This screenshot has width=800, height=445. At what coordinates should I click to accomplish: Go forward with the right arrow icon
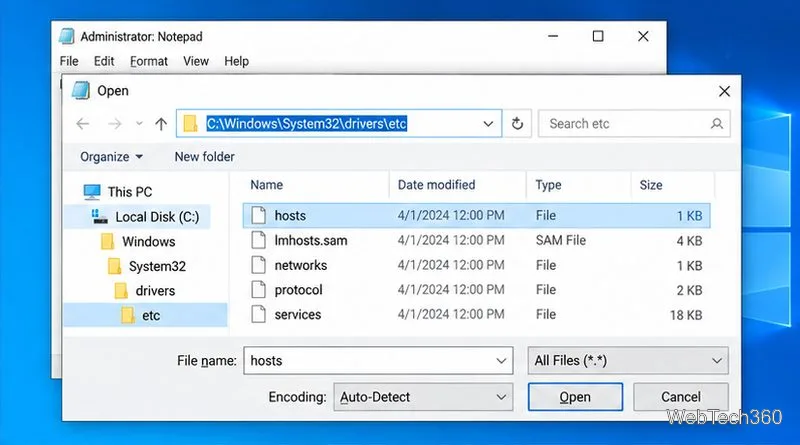[x=115, y=123]
